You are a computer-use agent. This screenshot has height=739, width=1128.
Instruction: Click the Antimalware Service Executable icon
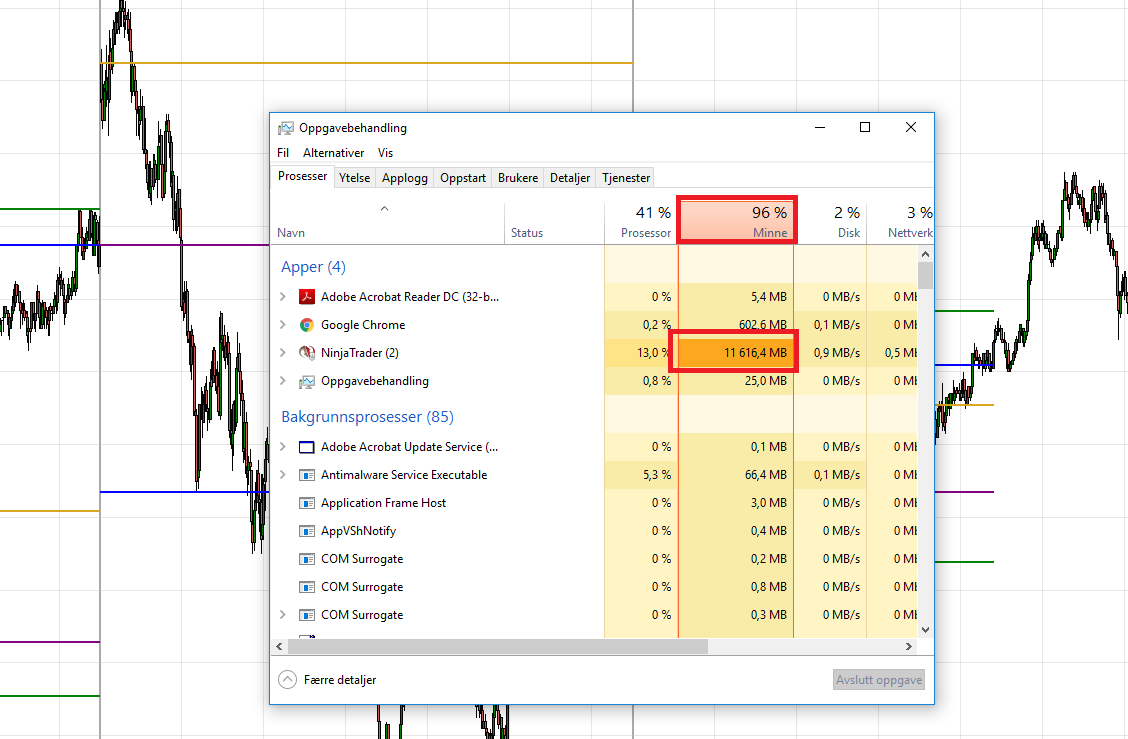click(306, 475)
